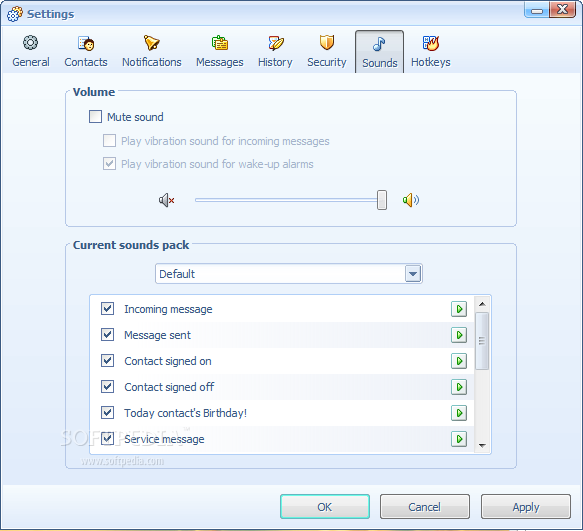Click the Cancel button
Screen dimensions: 583x531
[x=425, y=506]
